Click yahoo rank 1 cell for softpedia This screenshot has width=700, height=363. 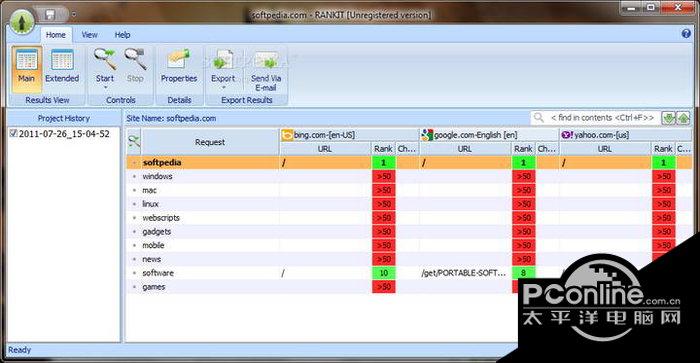click(663, 163)
